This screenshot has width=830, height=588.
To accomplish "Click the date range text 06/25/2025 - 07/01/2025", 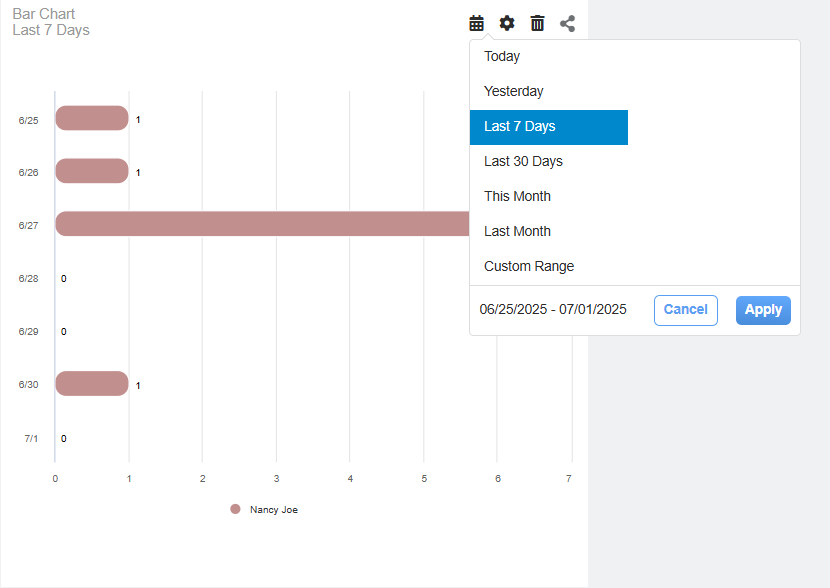I will tap(553, 310).
